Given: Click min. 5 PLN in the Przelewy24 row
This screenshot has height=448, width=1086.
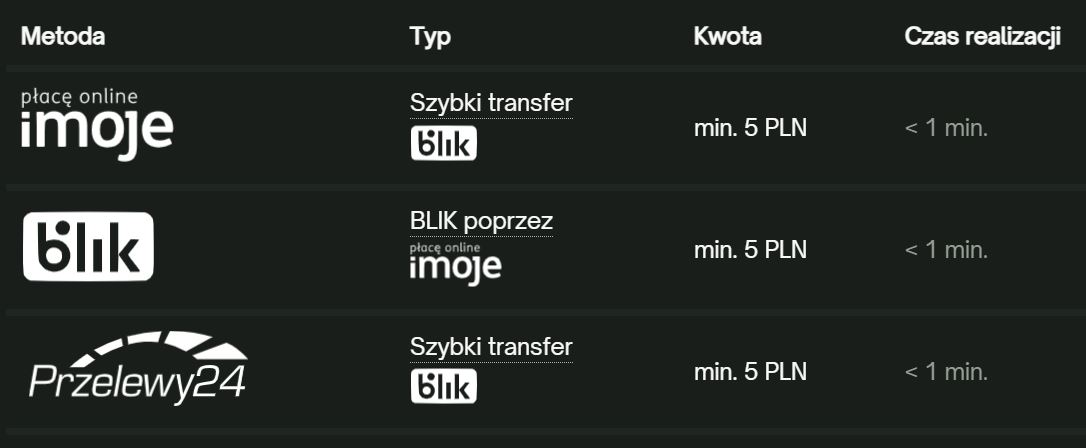Looking at the screenshot, I should point(750,372).
